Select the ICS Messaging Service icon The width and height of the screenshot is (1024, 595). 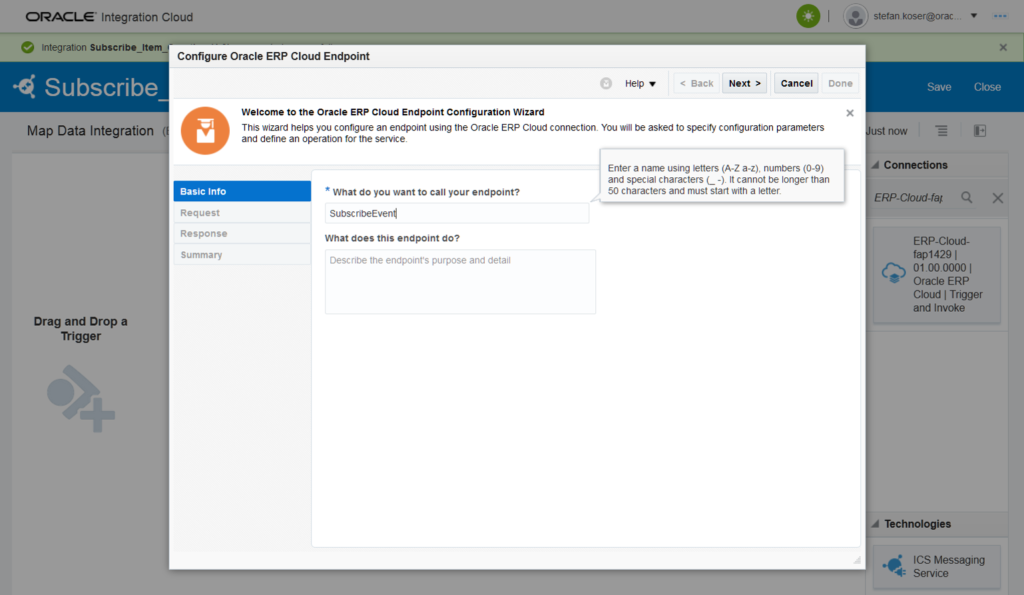(x=893, y=566)
